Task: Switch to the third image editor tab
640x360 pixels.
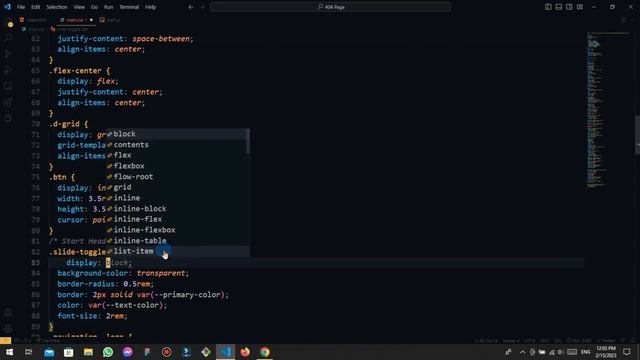Action: [x=110, y=20]
